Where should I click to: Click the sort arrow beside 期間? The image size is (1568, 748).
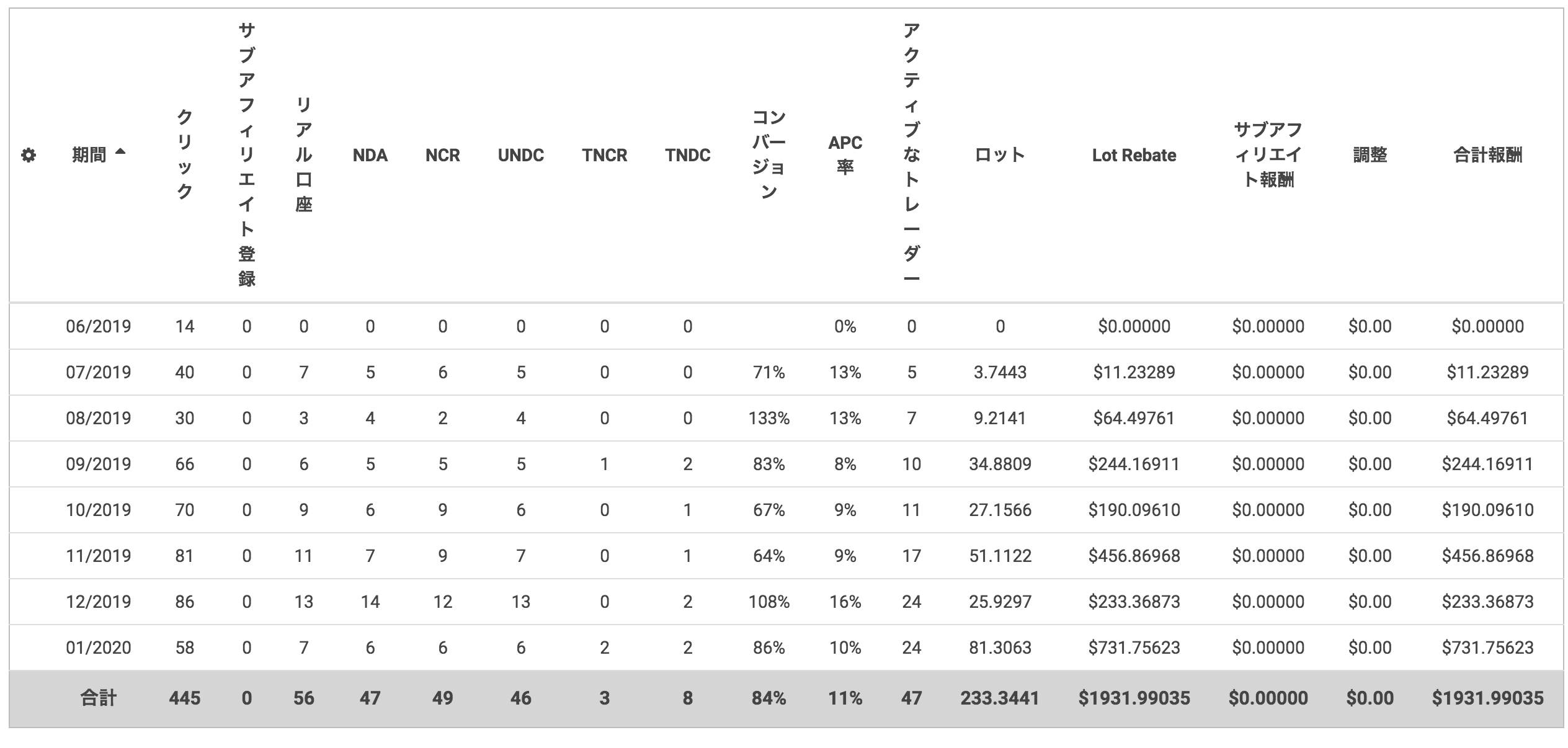pyautogui.click(x=120, y=152)
